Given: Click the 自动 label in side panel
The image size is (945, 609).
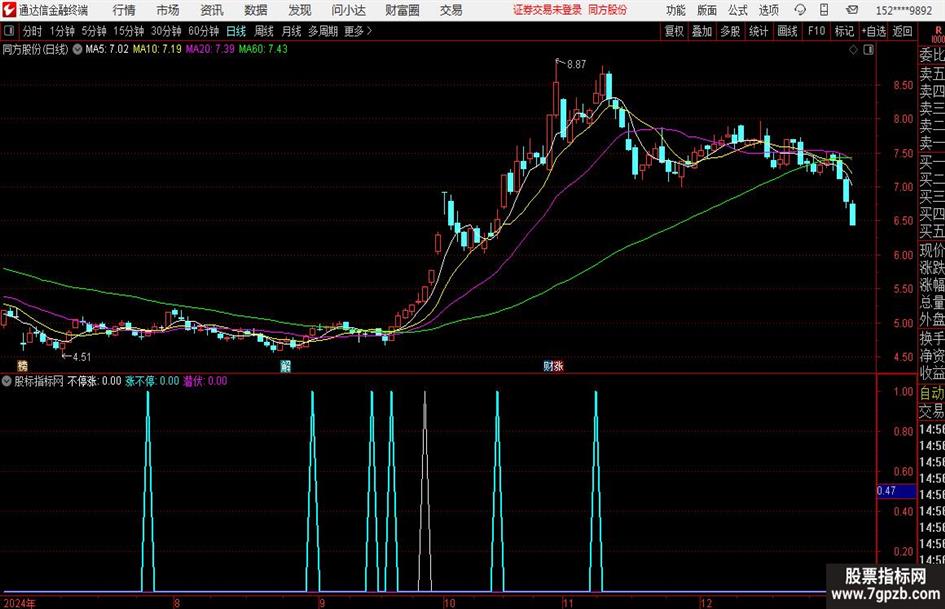Looking at the screenshot, I should pyautogui.click(x=932, y=393).
